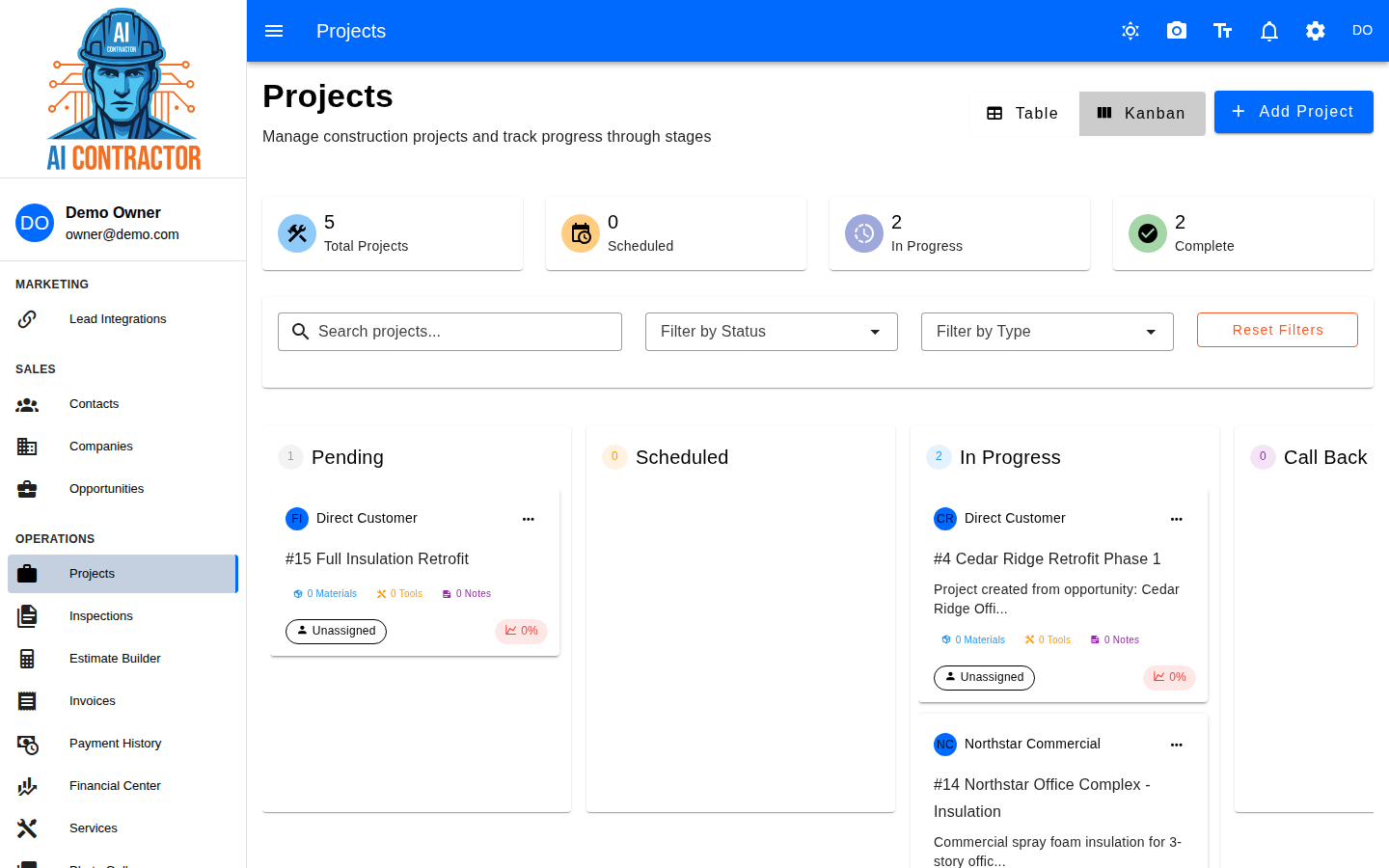Open the settings gear icon

[1316, 31]
